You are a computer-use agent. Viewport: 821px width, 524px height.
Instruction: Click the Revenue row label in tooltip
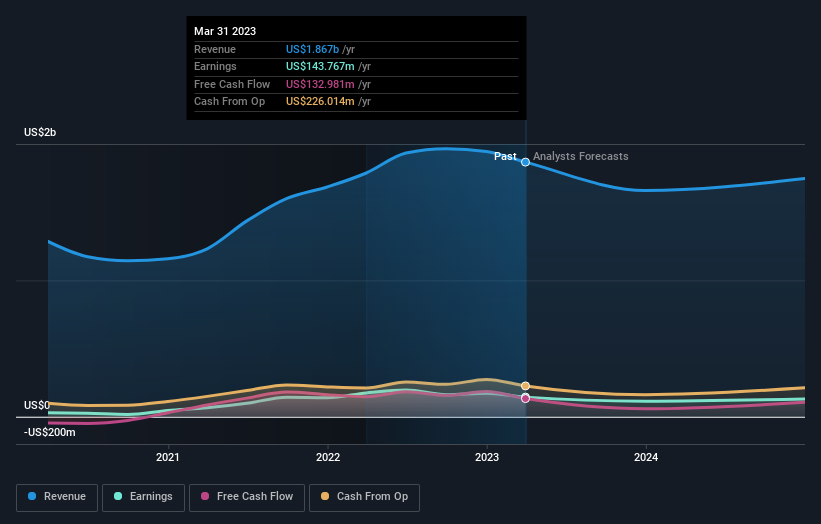215,49
